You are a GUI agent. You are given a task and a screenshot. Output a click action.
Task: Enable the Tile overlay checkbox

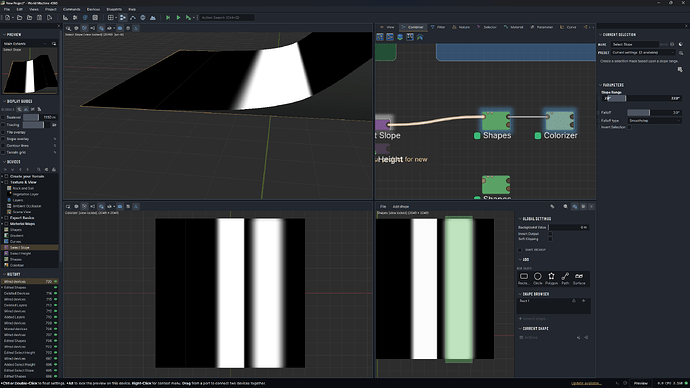pos(3,132)
